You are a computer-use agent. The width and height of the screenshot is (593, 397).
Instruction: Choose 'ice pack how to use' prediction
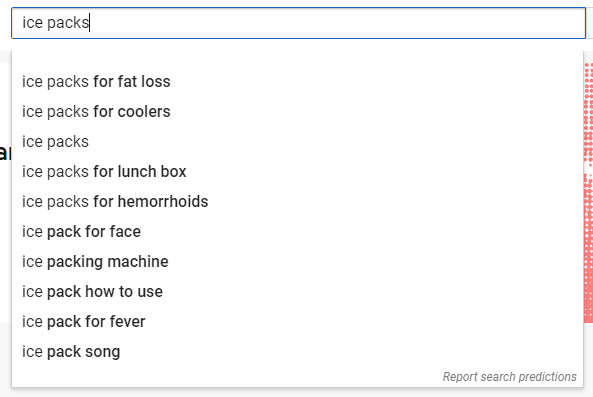click(x=297, y=292)
